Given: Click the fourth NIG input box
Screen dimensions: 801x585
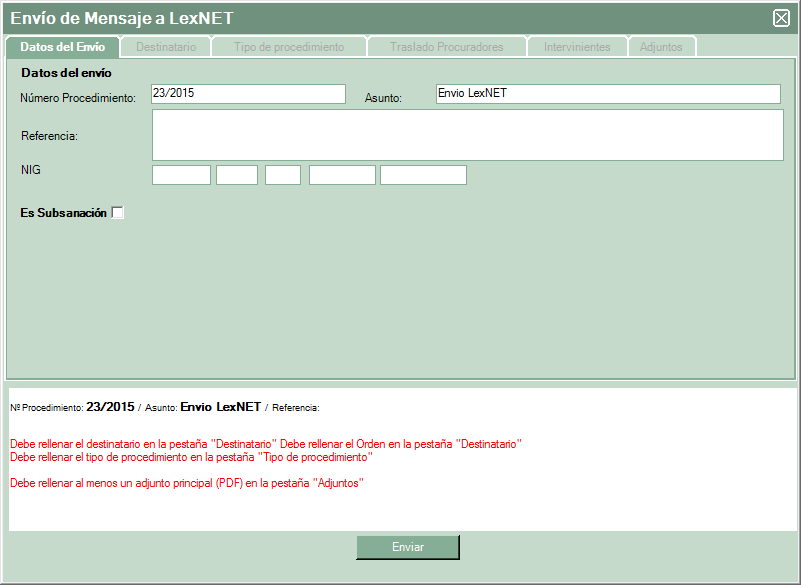Looking at the screenshot, I should tap(342, 175).
